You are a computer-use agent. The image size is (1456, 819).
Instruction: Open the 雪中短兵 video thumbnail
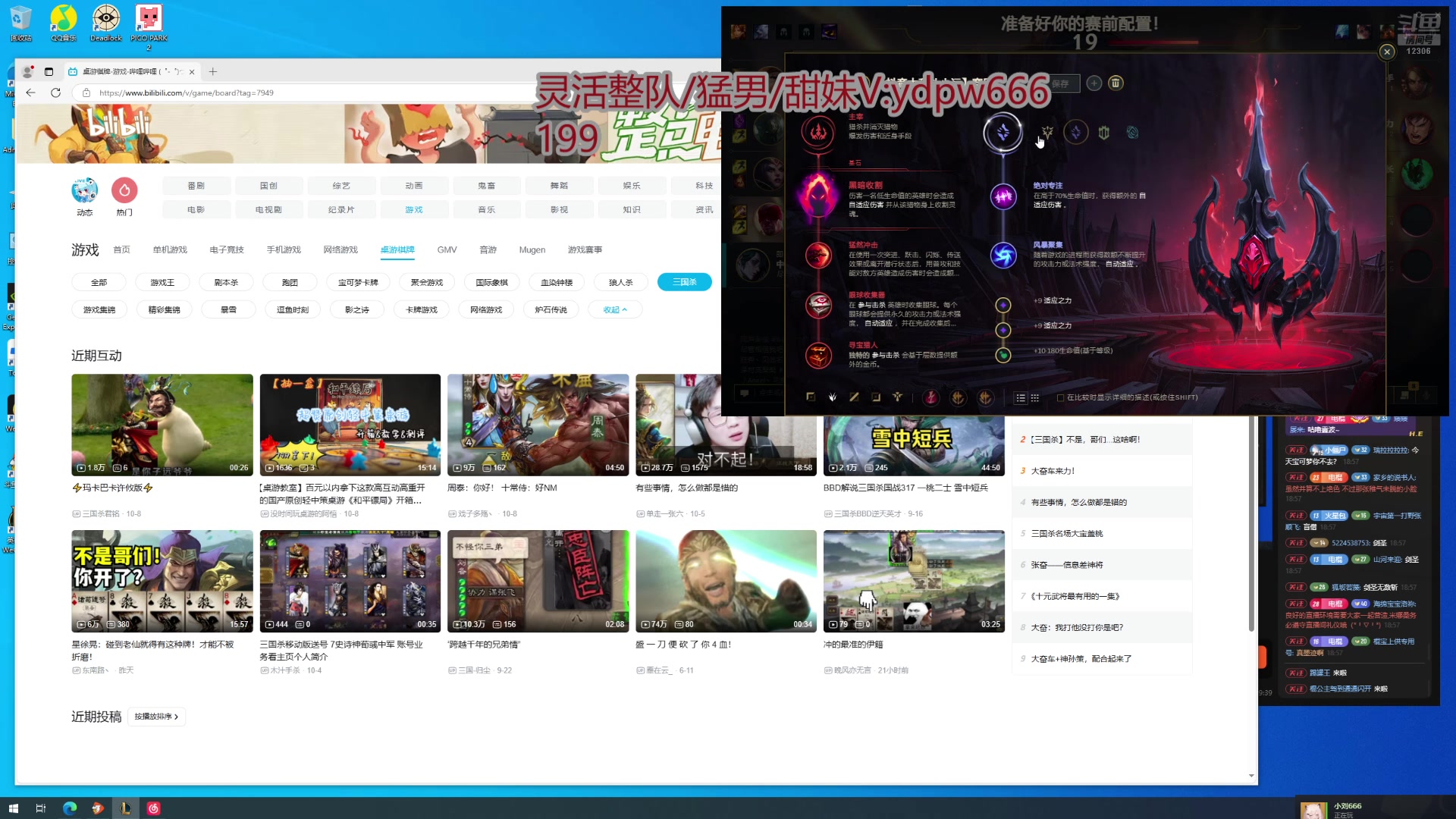tap(914, 446)
